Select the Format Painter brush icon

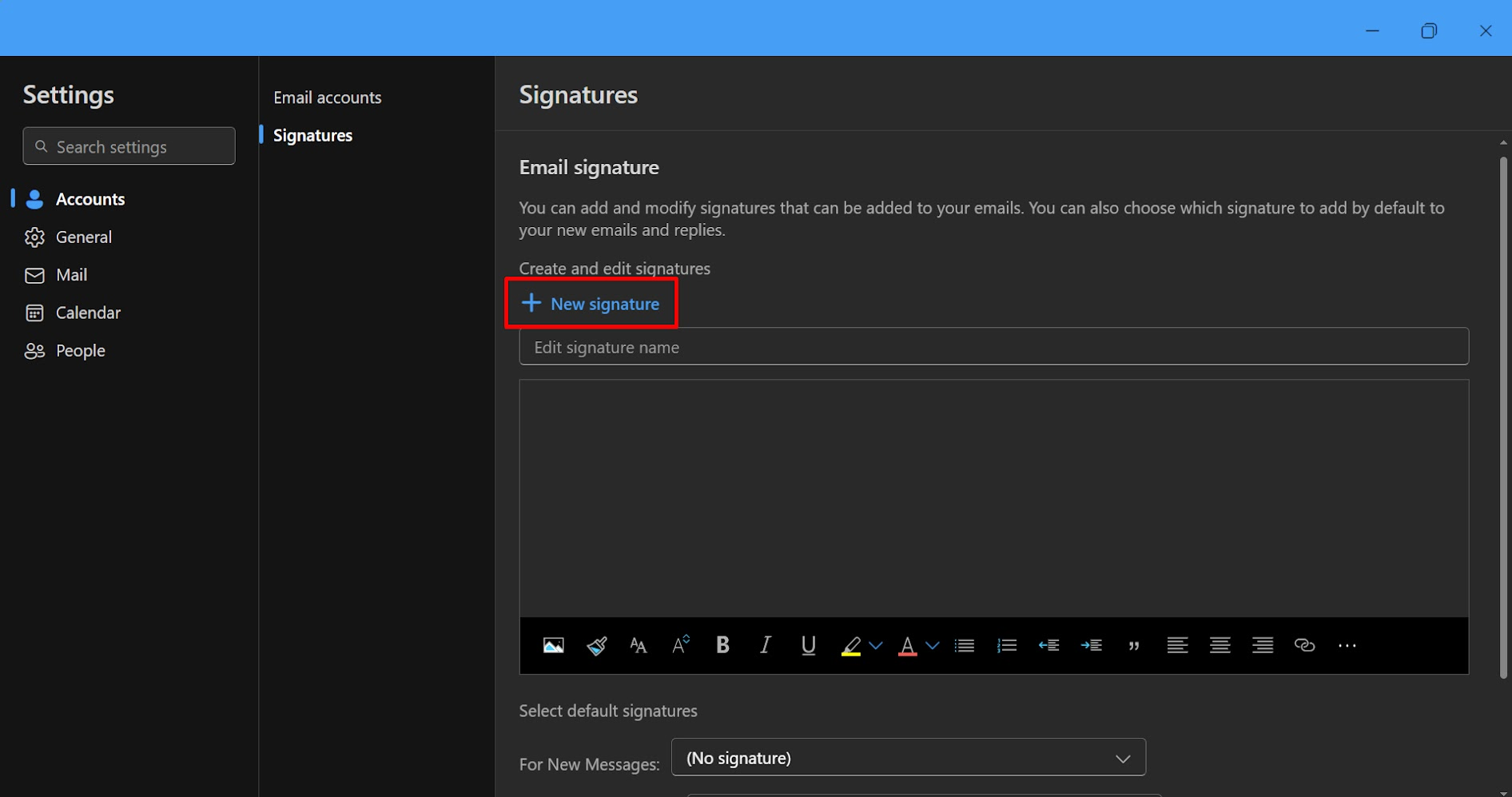coord(596,645)
